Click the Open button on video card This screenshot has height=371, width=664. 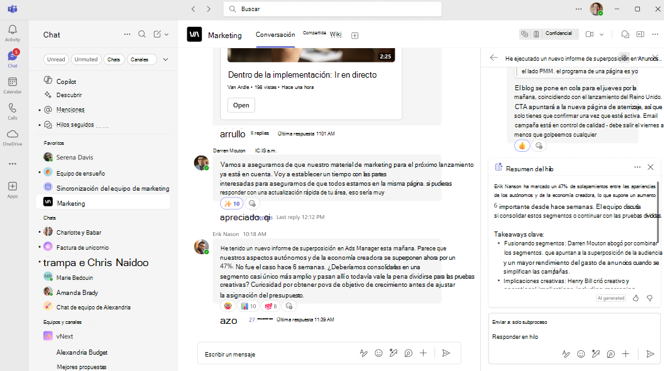(x=241, y=105)
